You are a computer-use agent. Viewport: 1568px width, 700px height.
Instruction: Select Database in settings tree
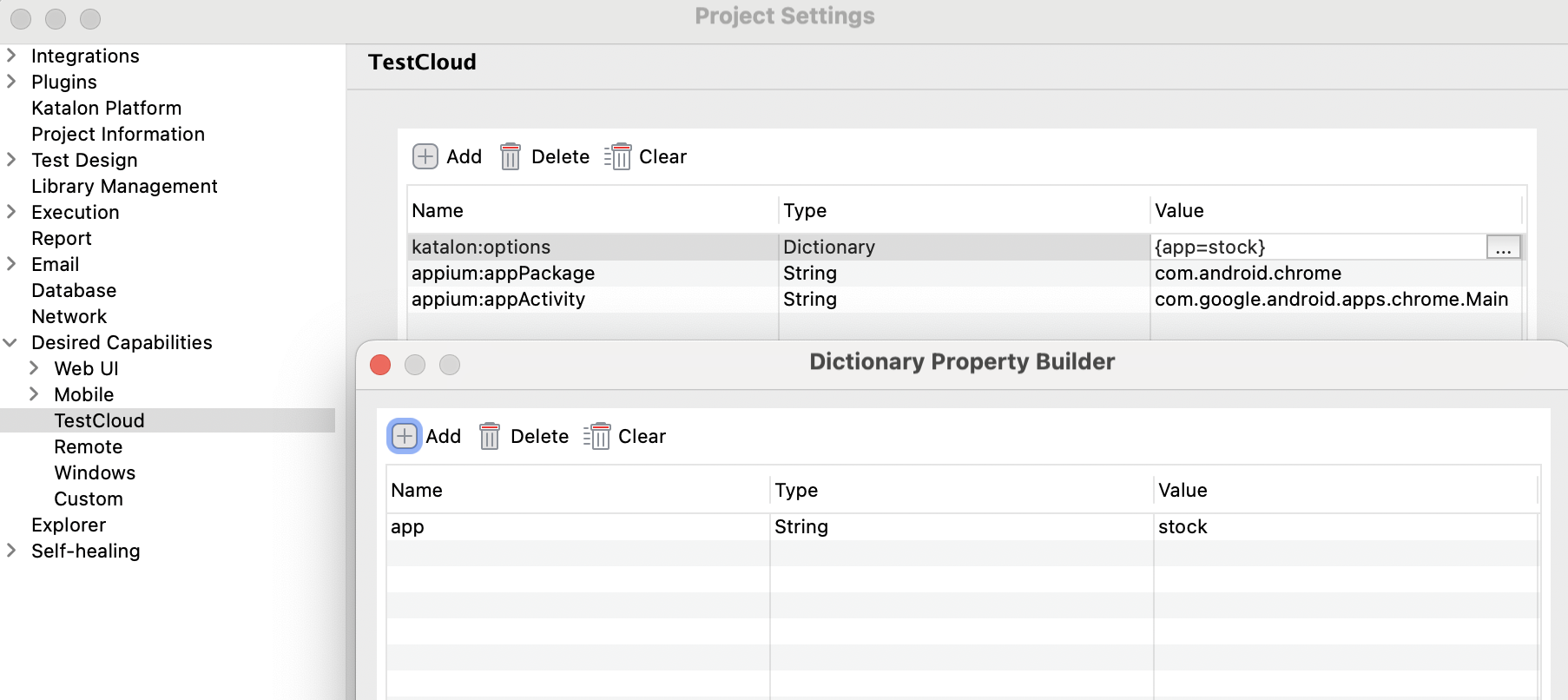point(74,290)
